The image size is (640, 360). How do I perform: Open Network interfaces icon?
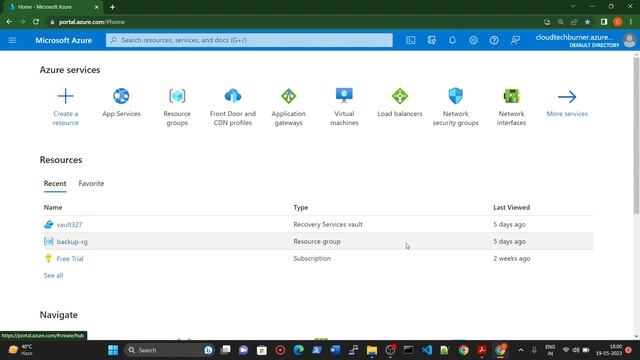[511, 96]
